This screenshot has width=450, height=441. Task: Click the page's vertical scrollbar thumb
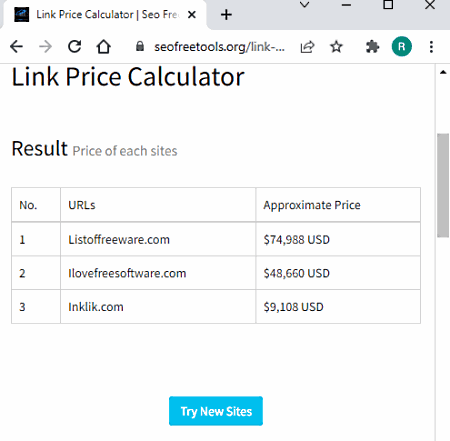pos(443,185)
